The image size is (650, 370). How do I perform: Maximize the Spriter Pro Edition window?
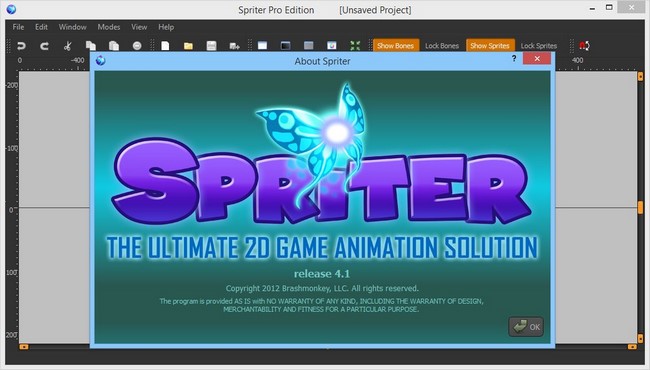click(609, 7)
